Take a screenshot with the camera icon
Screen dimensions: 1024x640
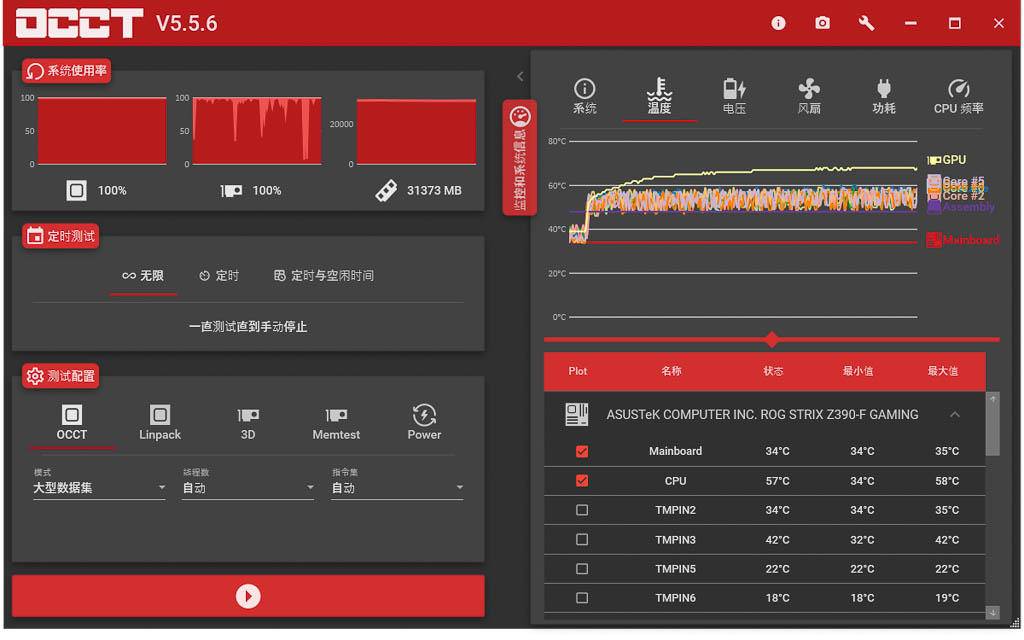822,24
